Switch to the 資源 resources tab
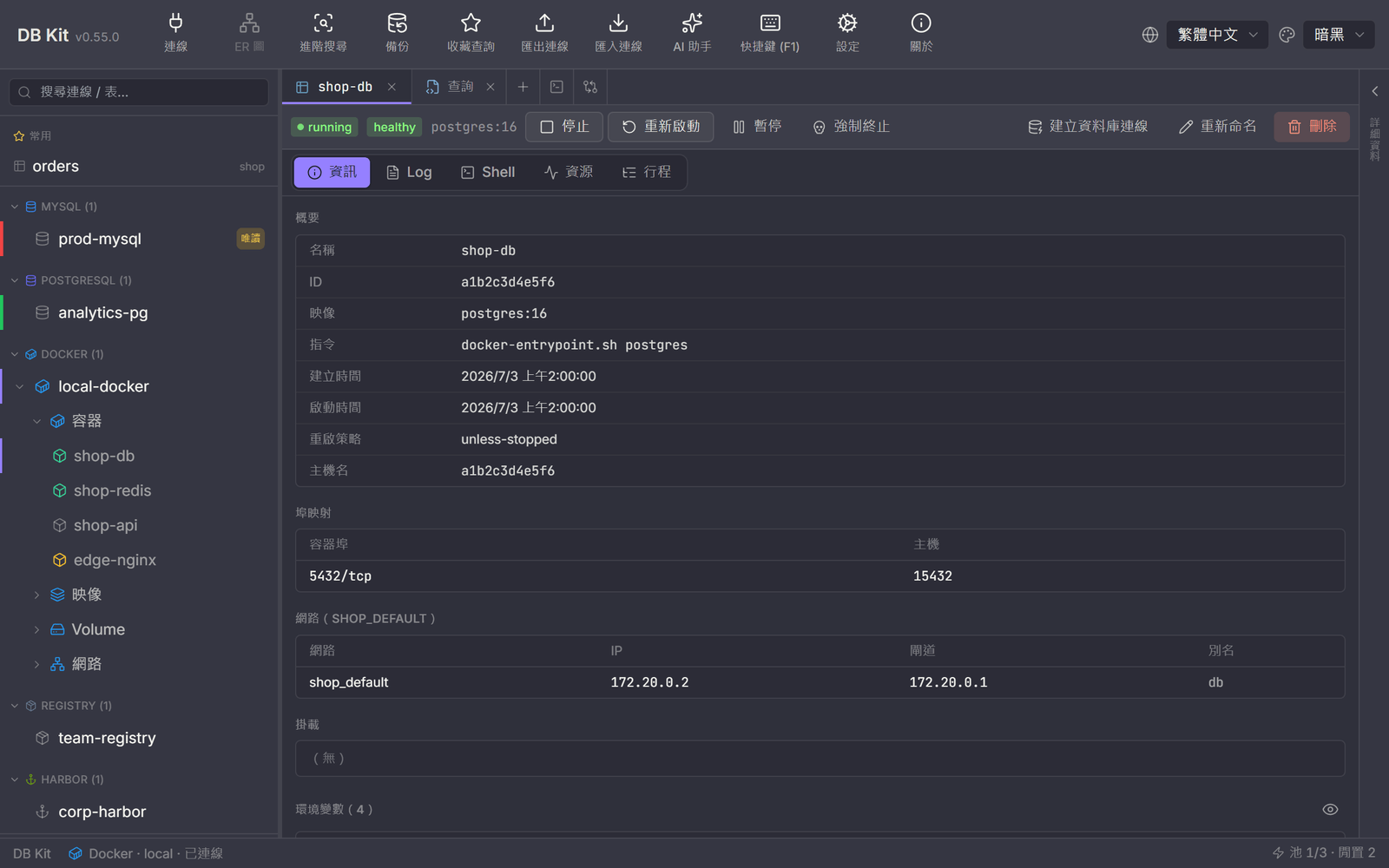The height and width of the screenshot is (868, 1389). [x=569, y=172]
